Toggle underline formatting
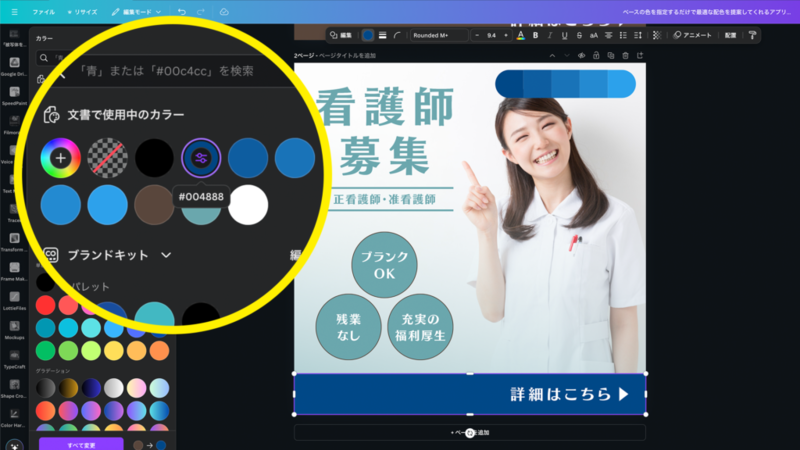The height and width of the screenshot is (450, 800). pyautogui.click(x=564, y=35)
